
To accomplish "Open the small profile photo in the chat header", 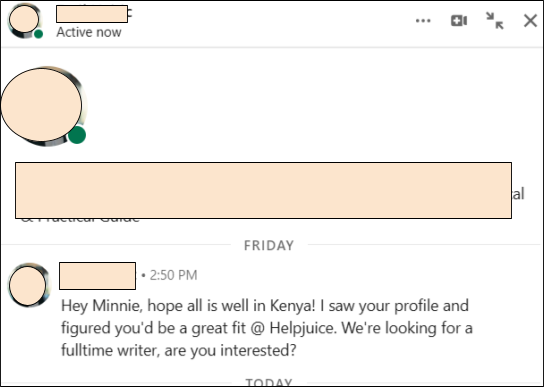I will (x=24, y=20).
